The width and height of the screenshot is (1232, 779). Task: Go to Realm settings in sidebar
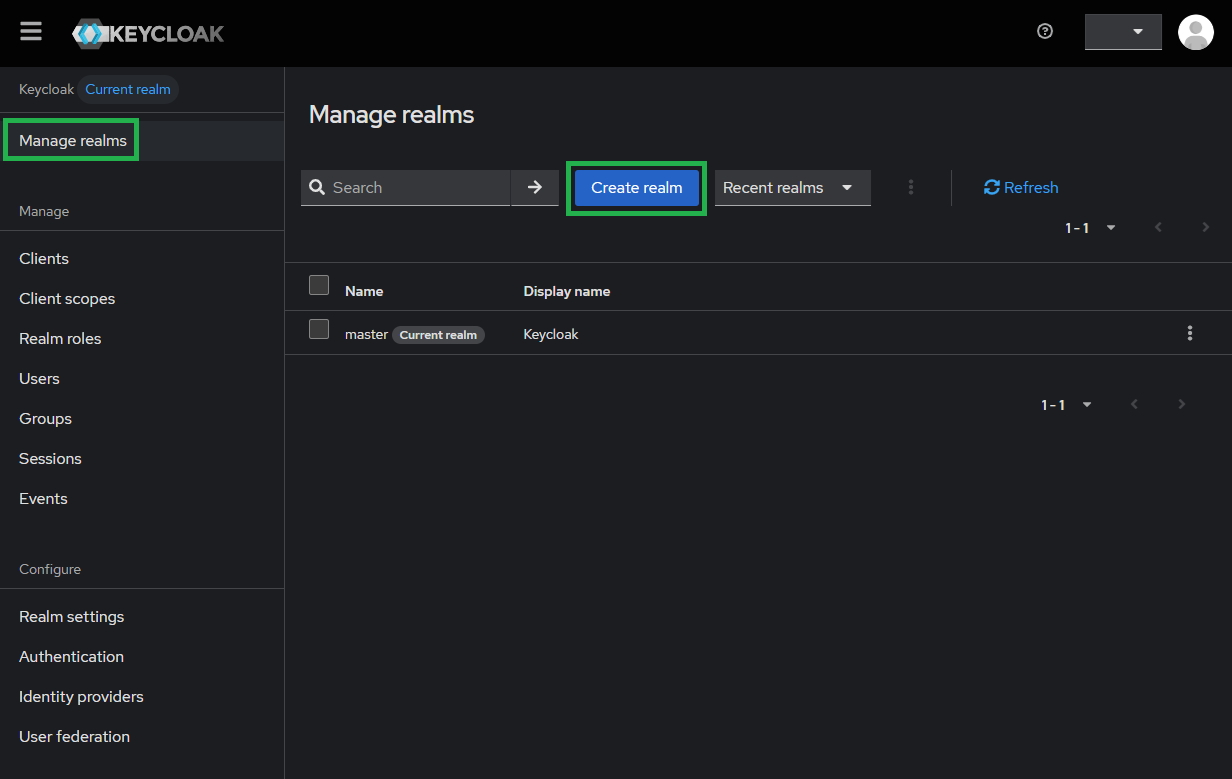72,616
